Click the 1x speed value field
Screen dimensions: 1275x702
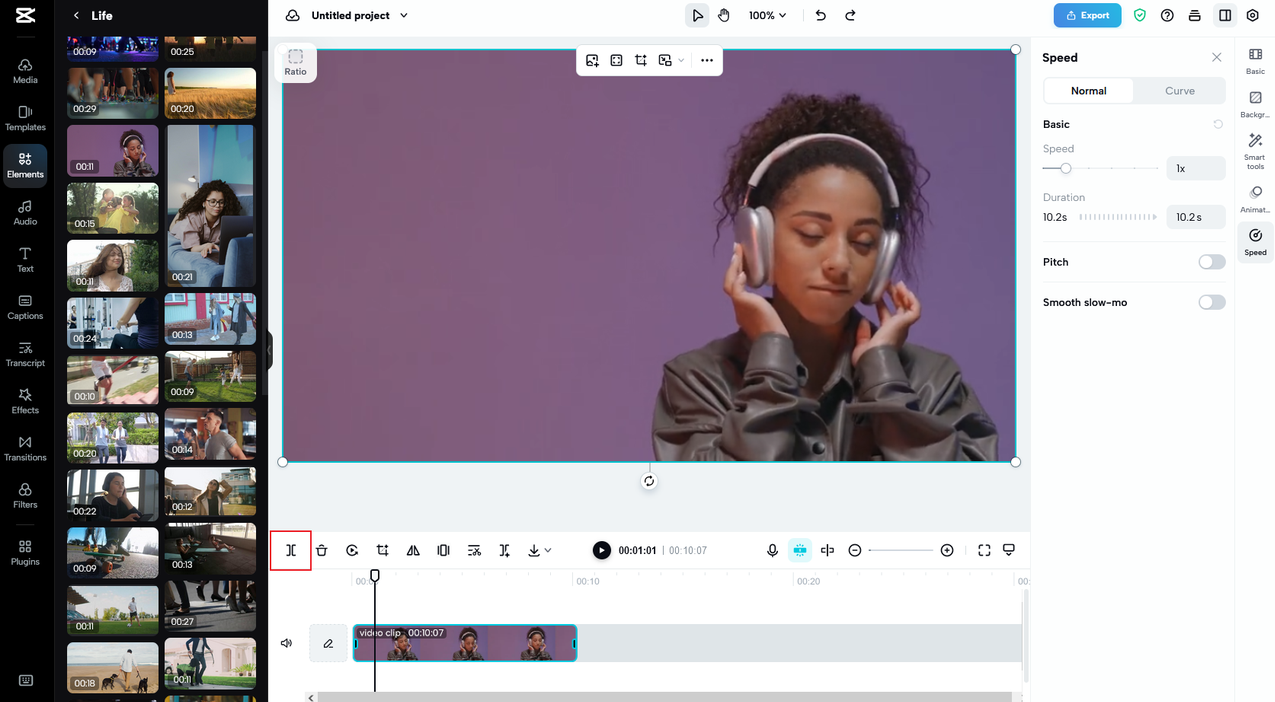point(1196,168)
